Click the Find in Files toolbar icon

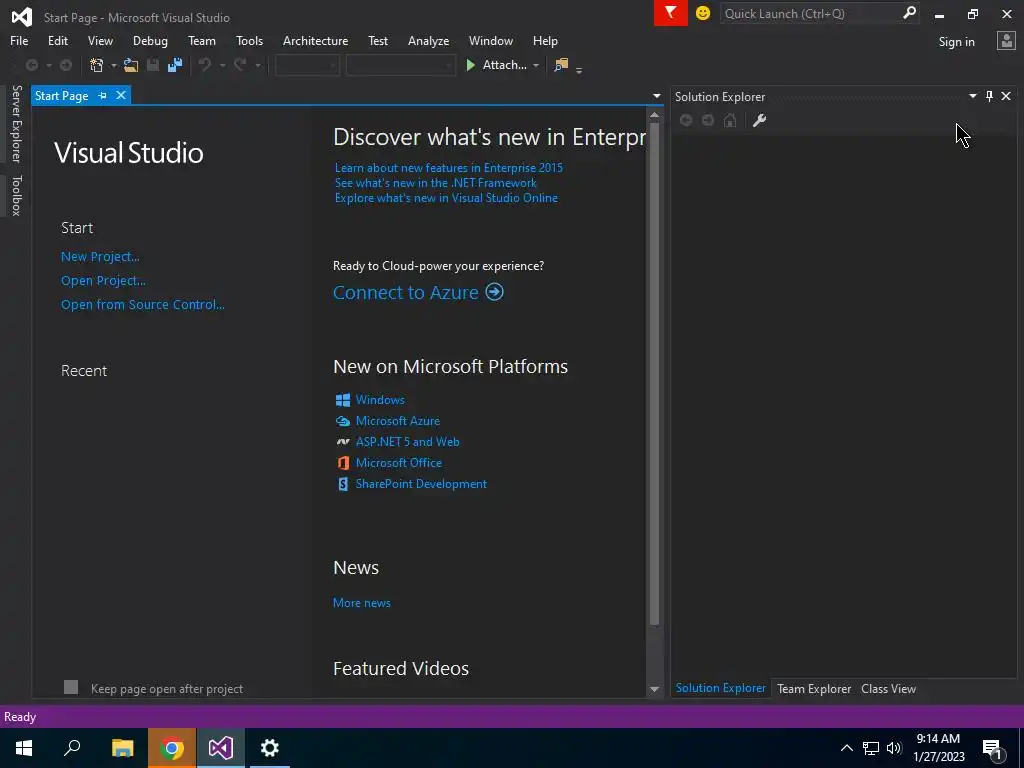[x=561, y=65]
